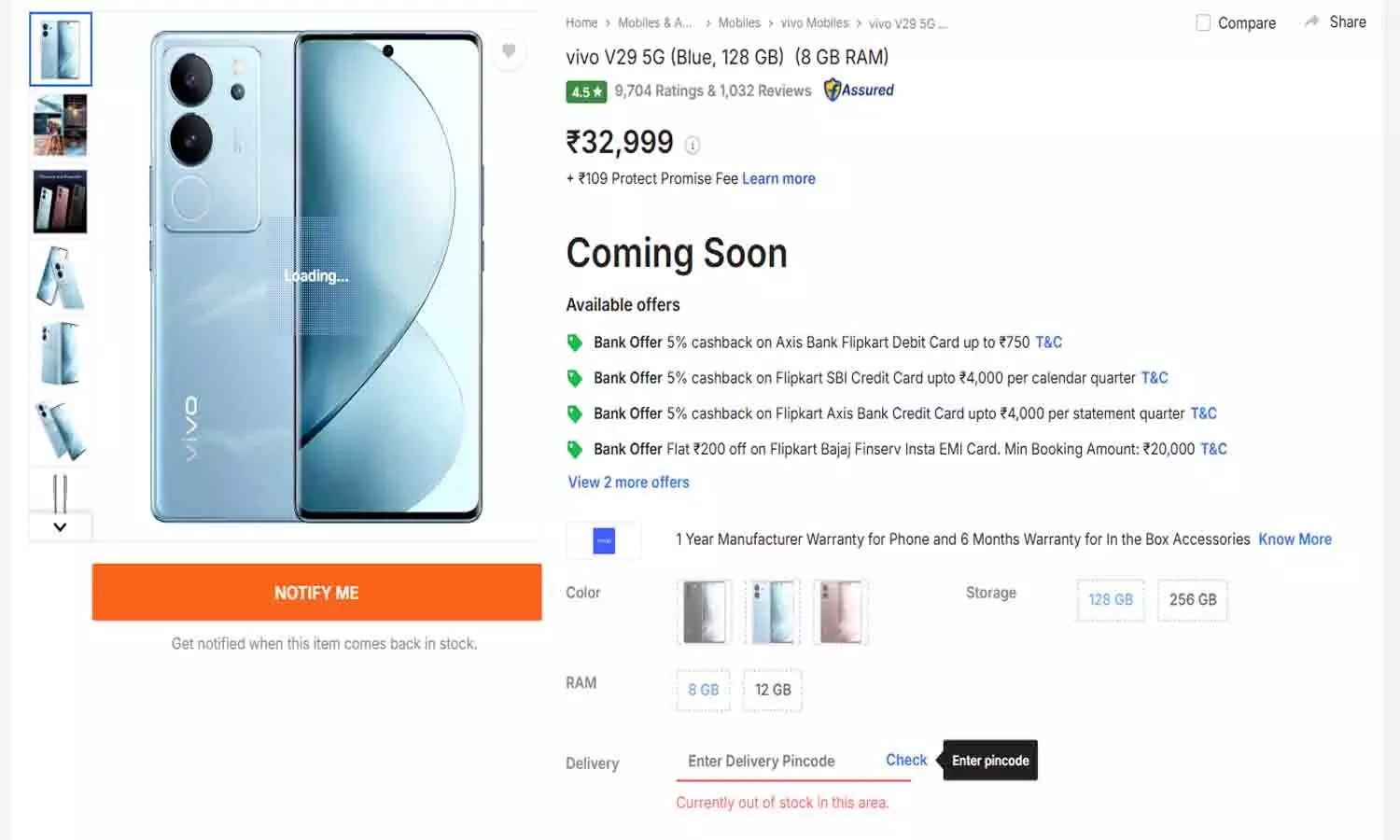The width and height of the screenshot is (1400, 840).
Task: Click the Flipkart Assured badge
Action: [x=857, y=90]
